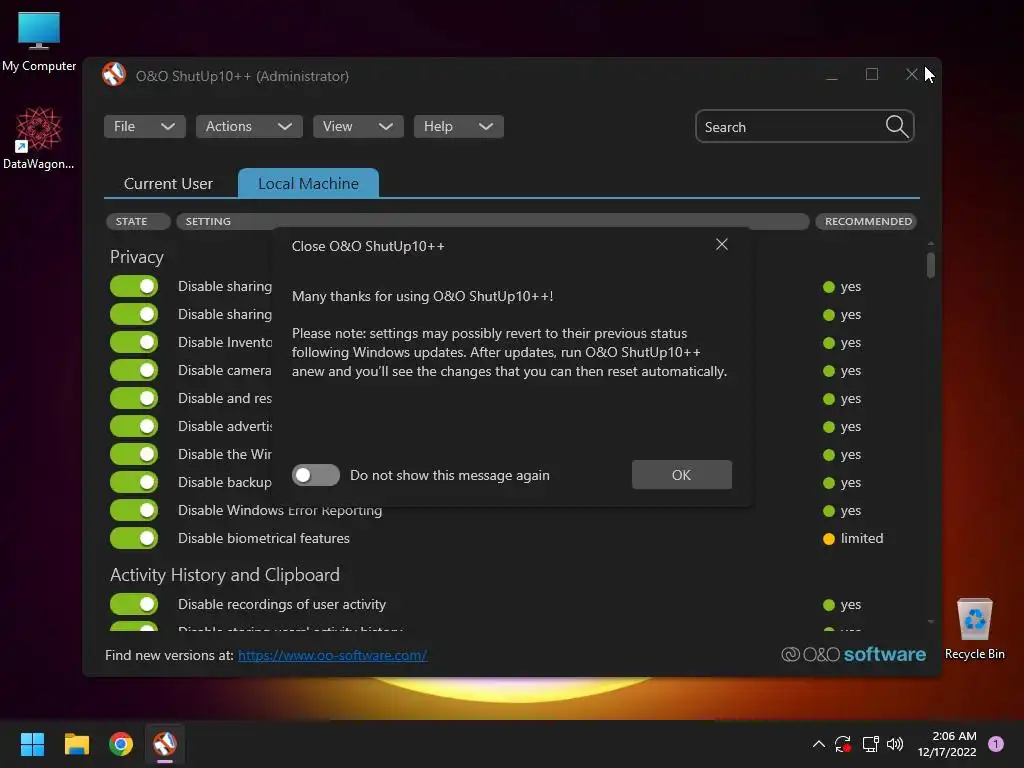Click the settings list scrollbar thumb

[x=931, y=265]
